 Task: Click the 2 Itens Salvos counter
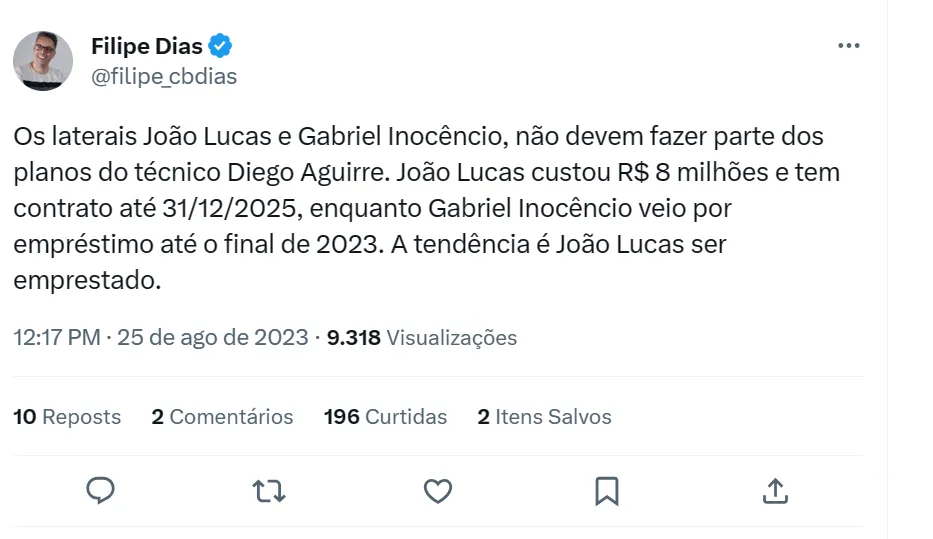(x=544, y=417)
